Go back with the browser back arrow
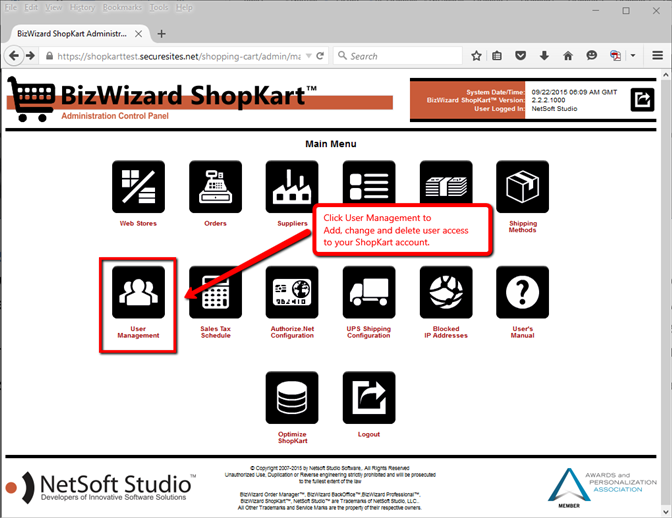Screen dimensions: 672x518 (14, 56)
